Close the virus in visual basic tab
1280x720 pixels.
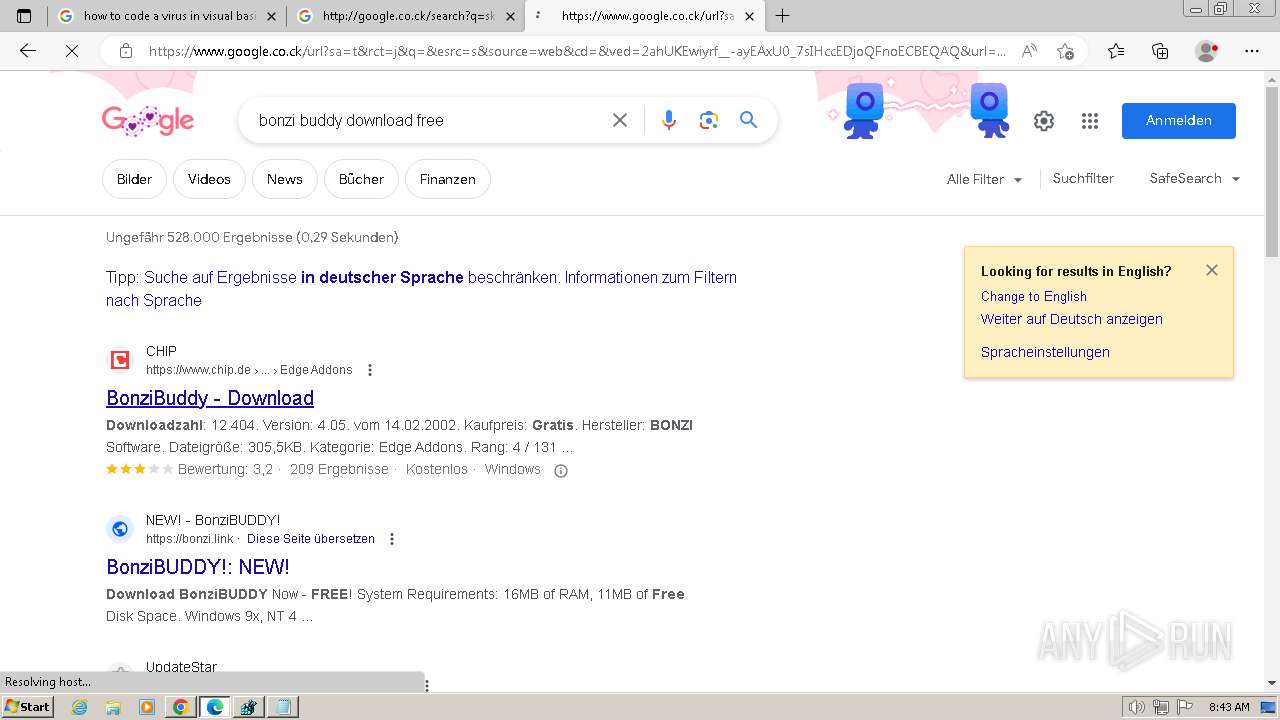pos(271,16)
